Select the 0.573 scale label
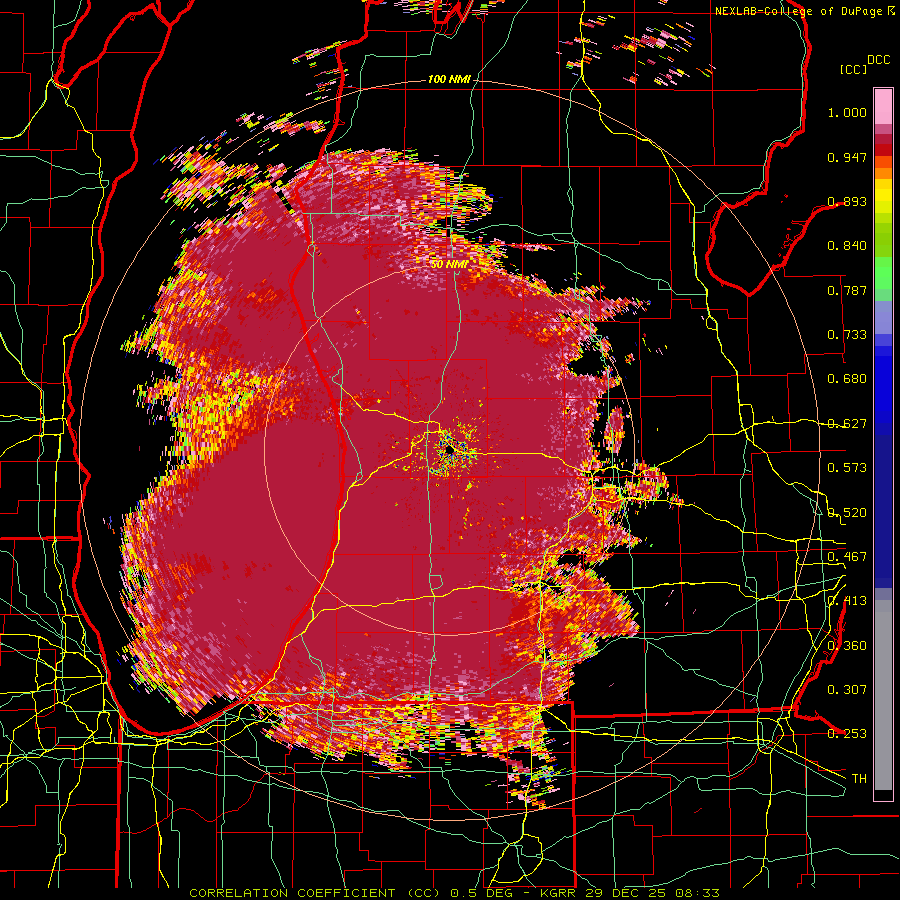This screenshot has height=900, width=900. pyautogui.click(x=847, y=468)
